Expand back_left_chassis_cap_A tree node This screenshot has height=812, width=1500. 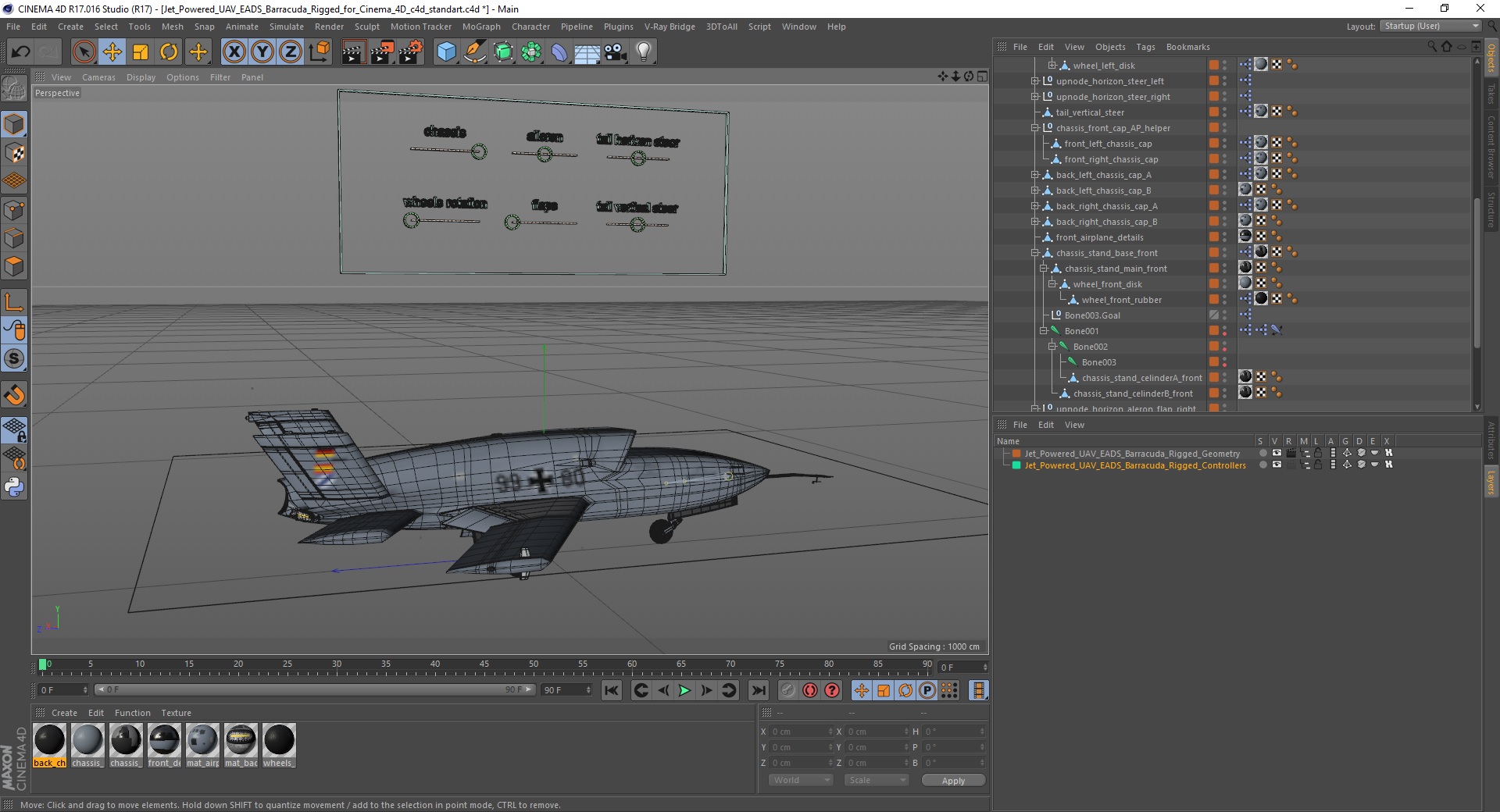point(1035,175)
